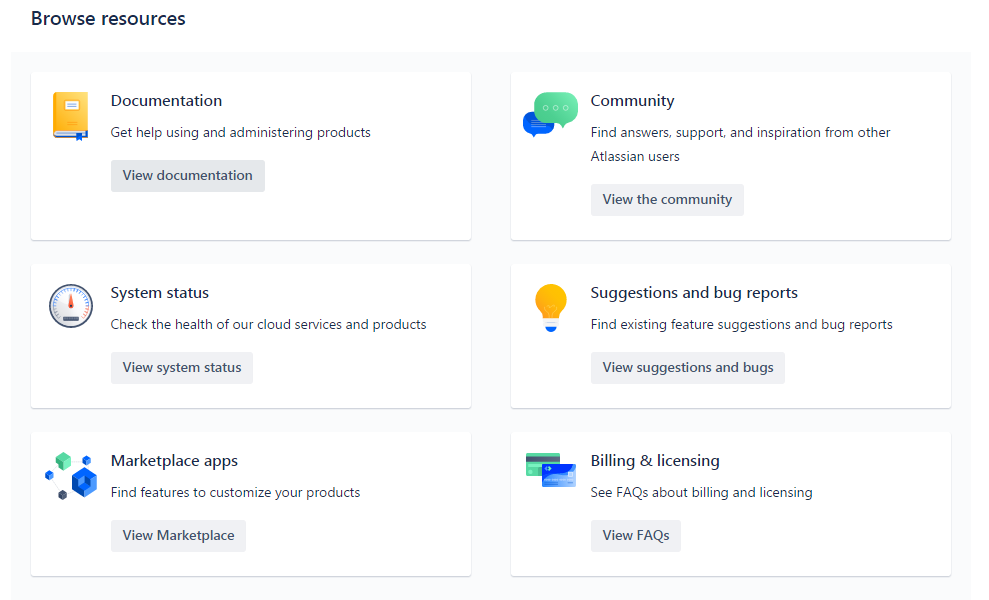
Task: Open View the community button
Action: click(x=667, y=200)
